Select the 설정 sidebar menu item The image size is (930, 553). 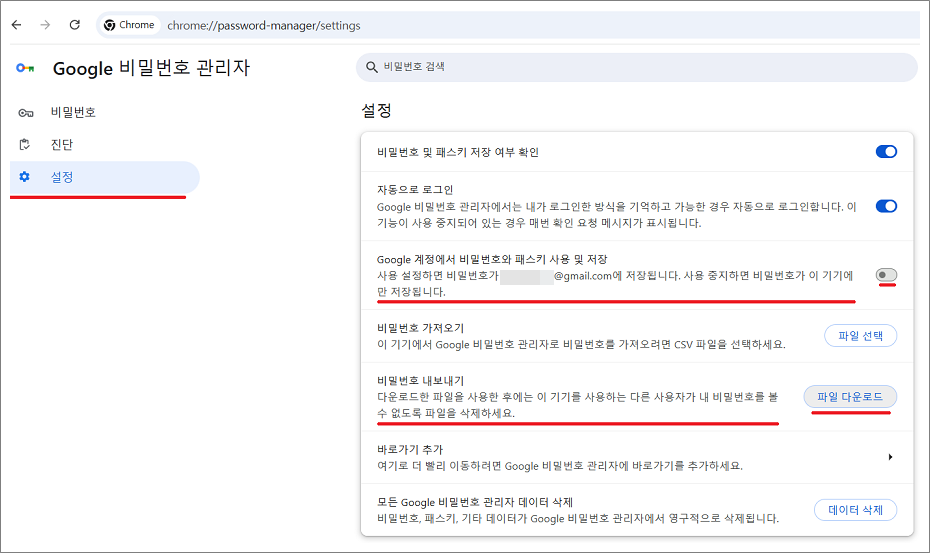point(105,177)
